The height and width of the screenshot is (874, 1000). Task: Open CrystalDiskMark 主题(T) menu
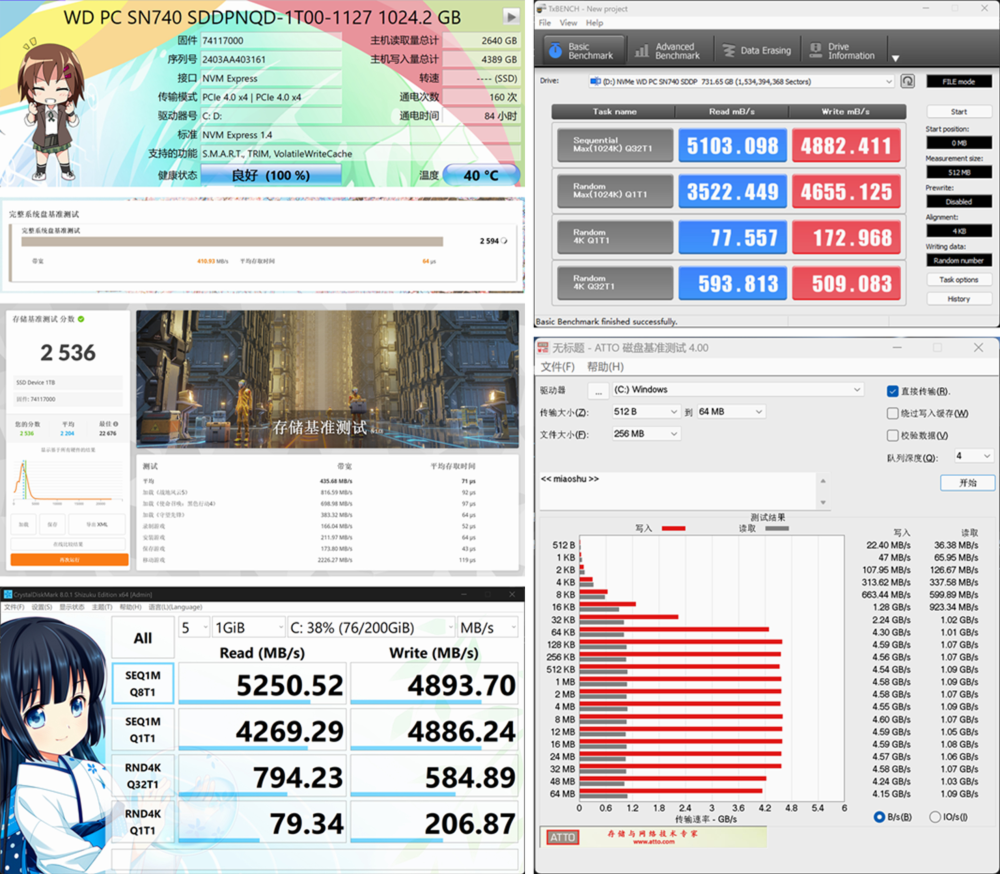102,607
